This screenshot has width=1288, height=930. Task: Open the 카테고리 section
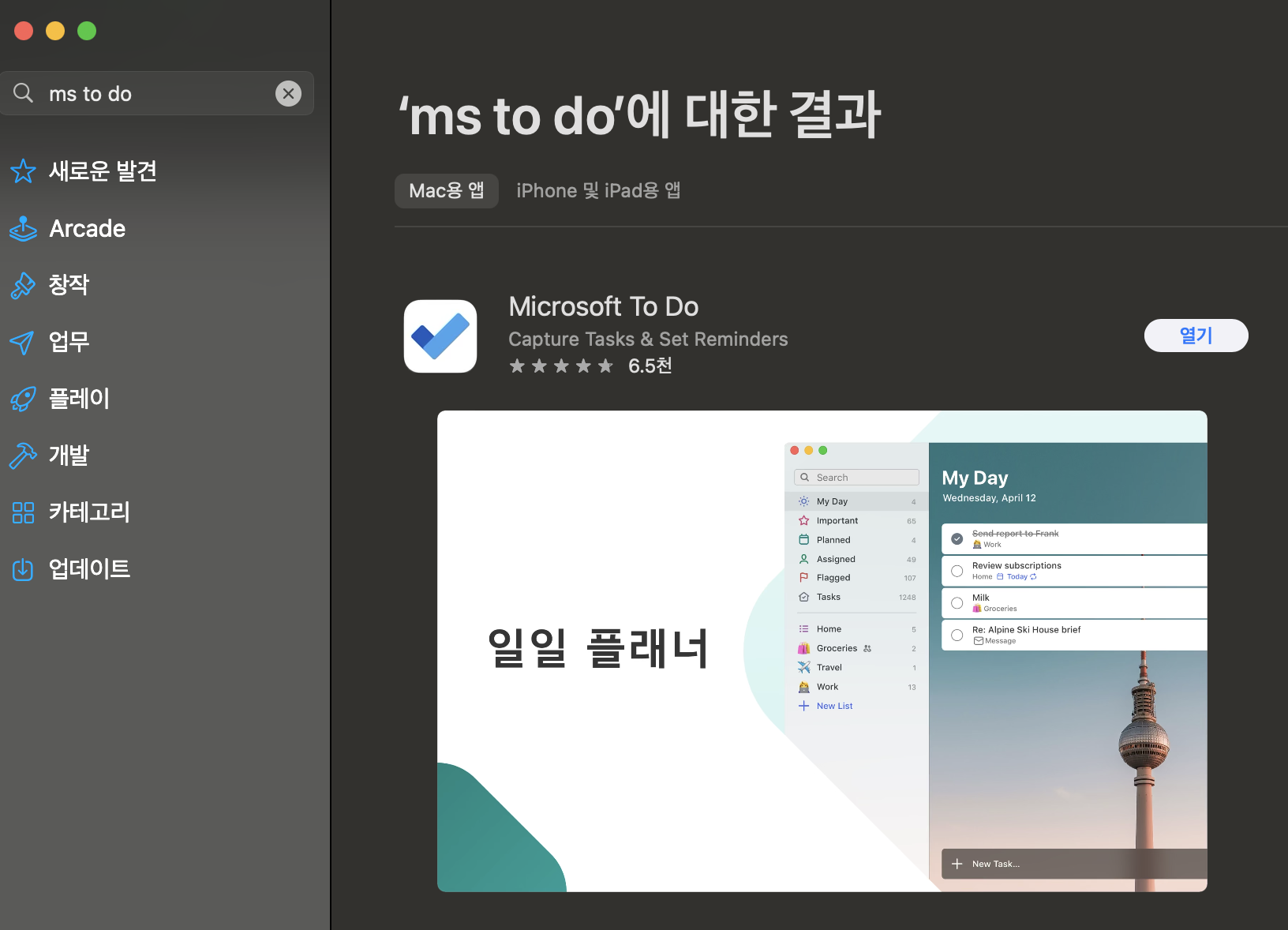89,512
